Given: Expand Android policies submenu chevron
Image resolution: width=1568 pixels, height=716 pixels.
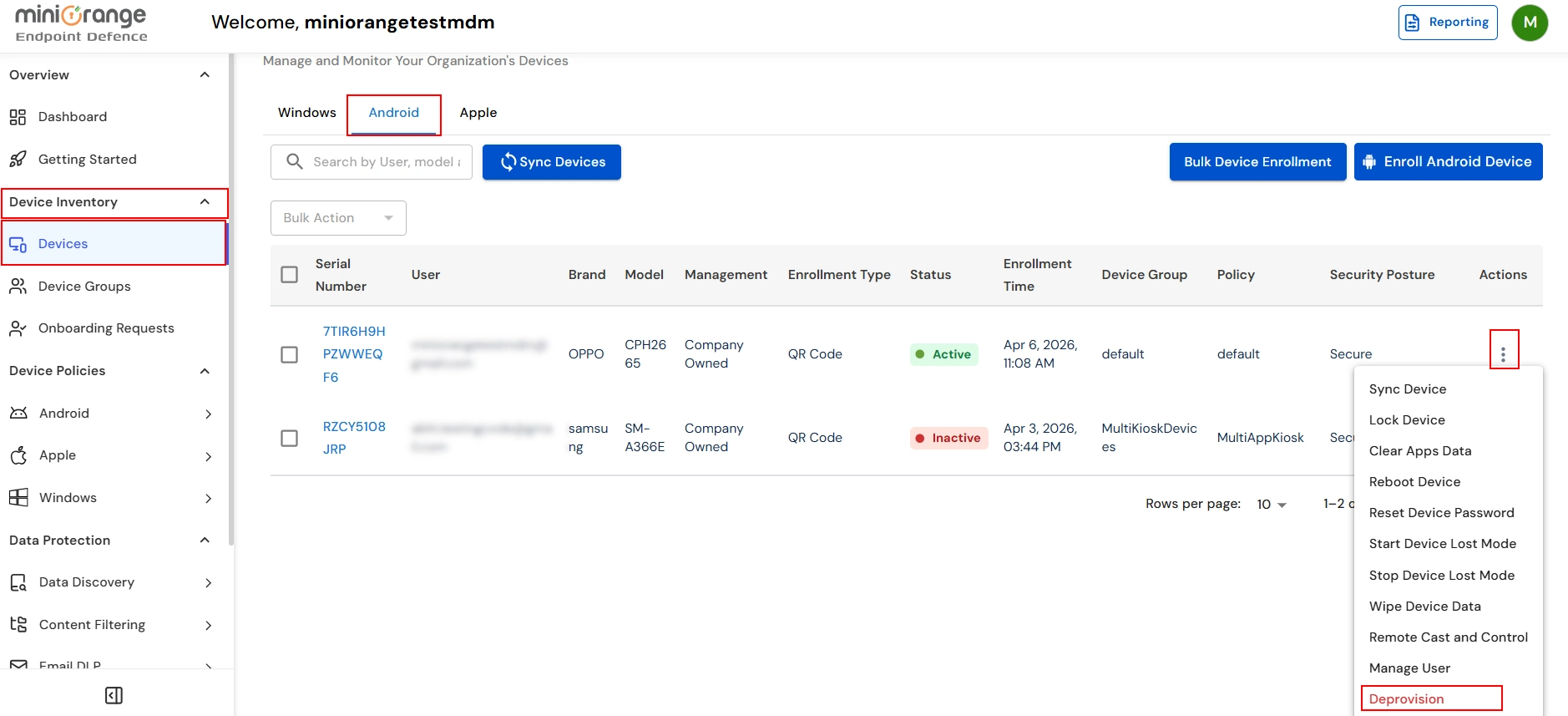Looking at the screenshot, I should 208,414.
